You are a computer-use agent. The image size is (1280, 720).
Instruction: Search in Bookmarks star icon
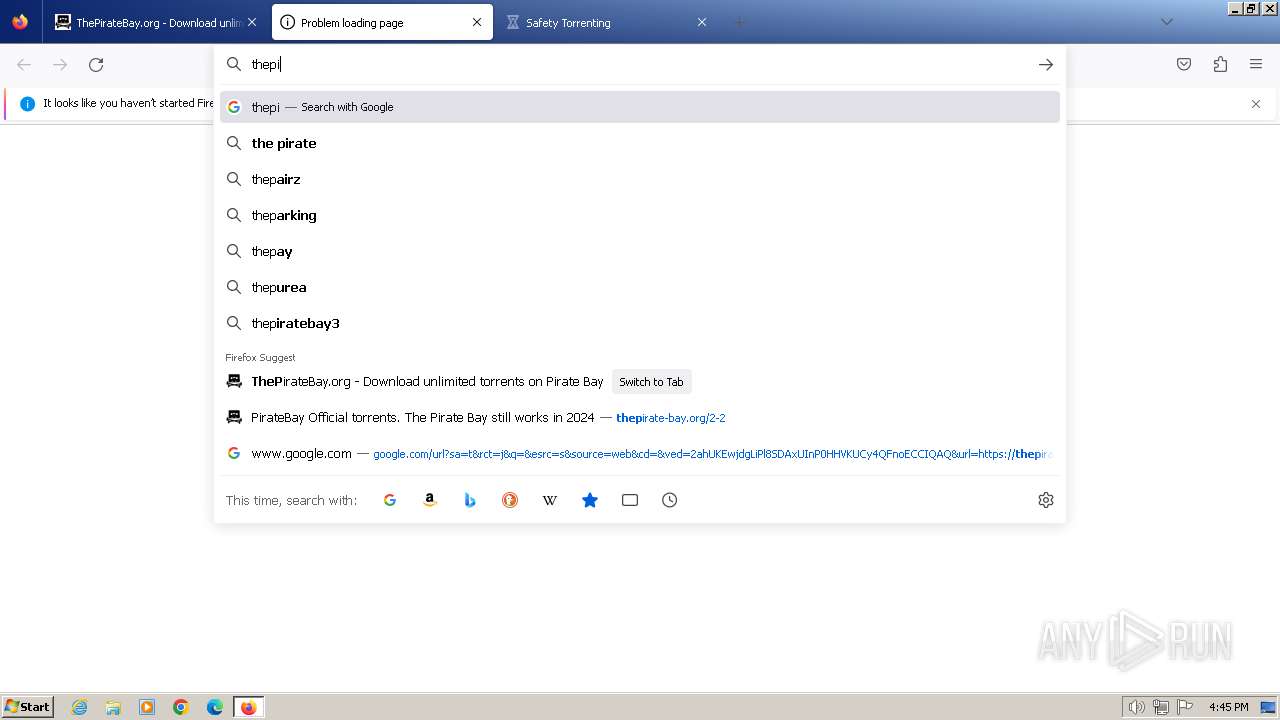coord(590,500)
